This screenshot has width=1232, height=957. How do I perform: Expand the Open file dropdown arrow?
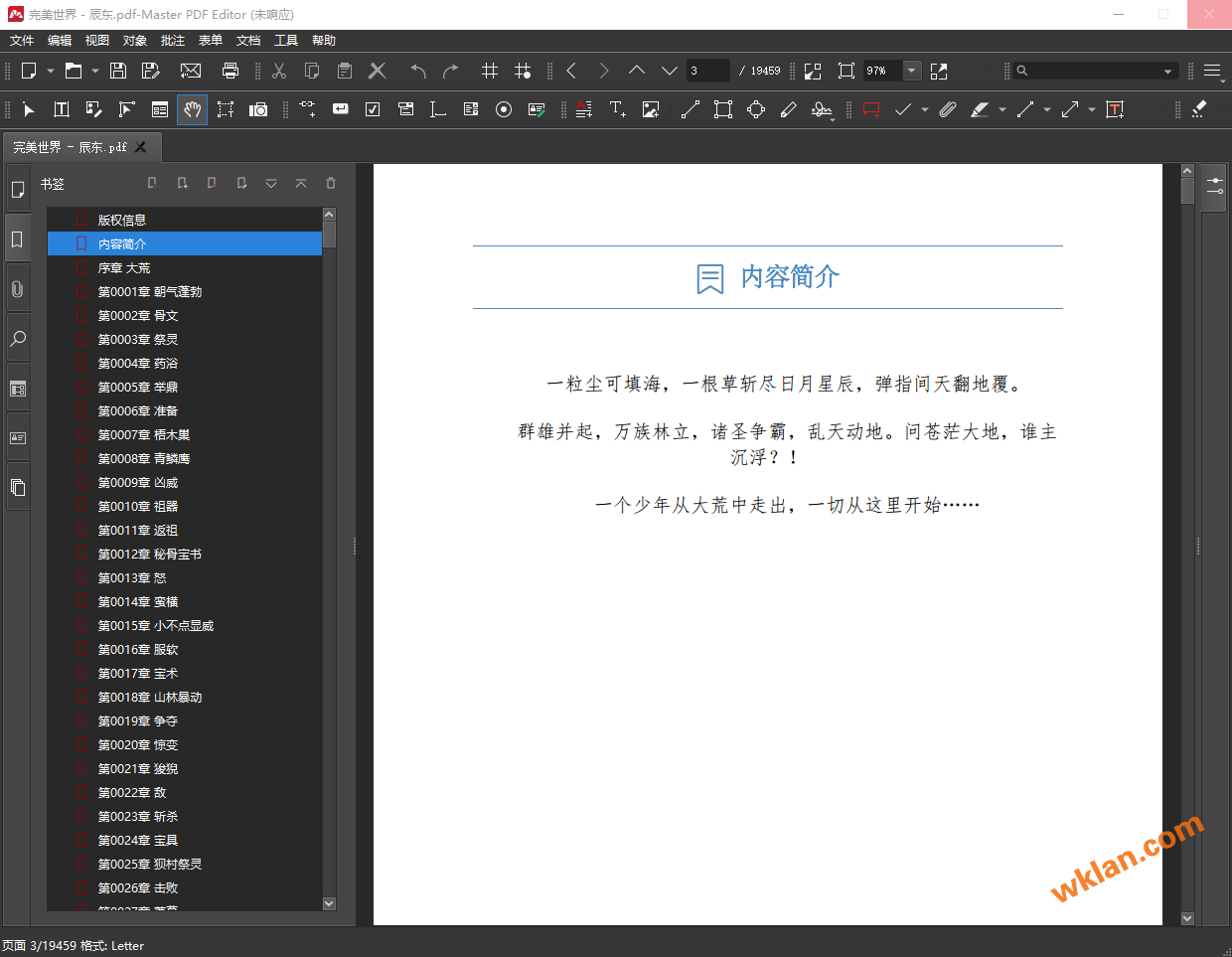95,71
